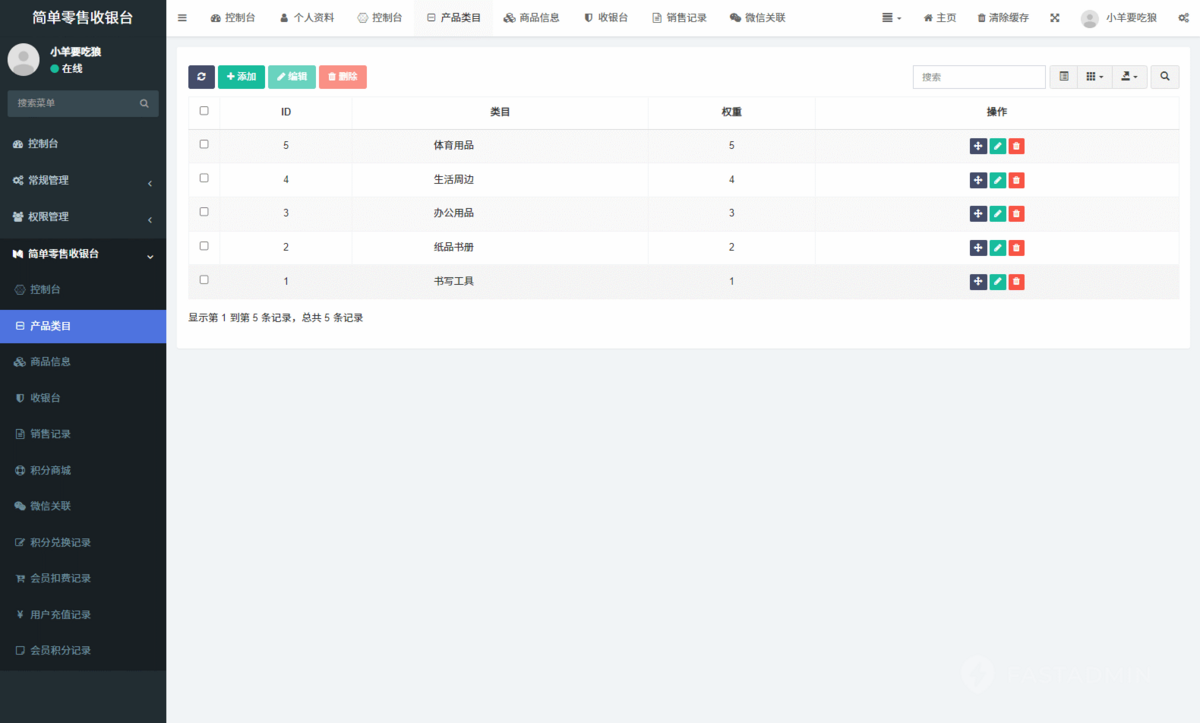Click the refresh table icon

[x=200, y=76]
